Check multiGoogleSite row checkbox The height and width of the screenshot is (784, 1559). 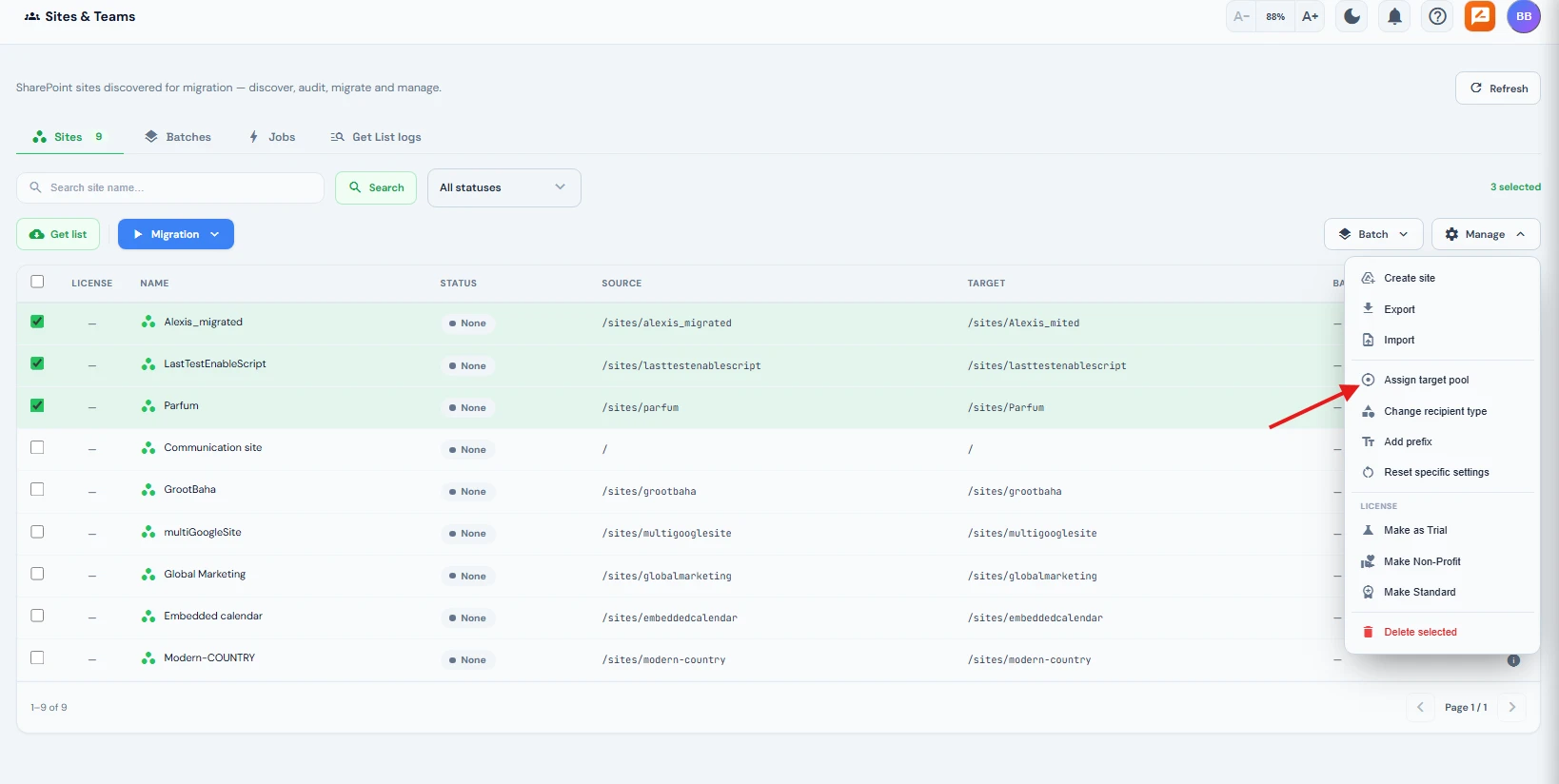click(37, 532)
